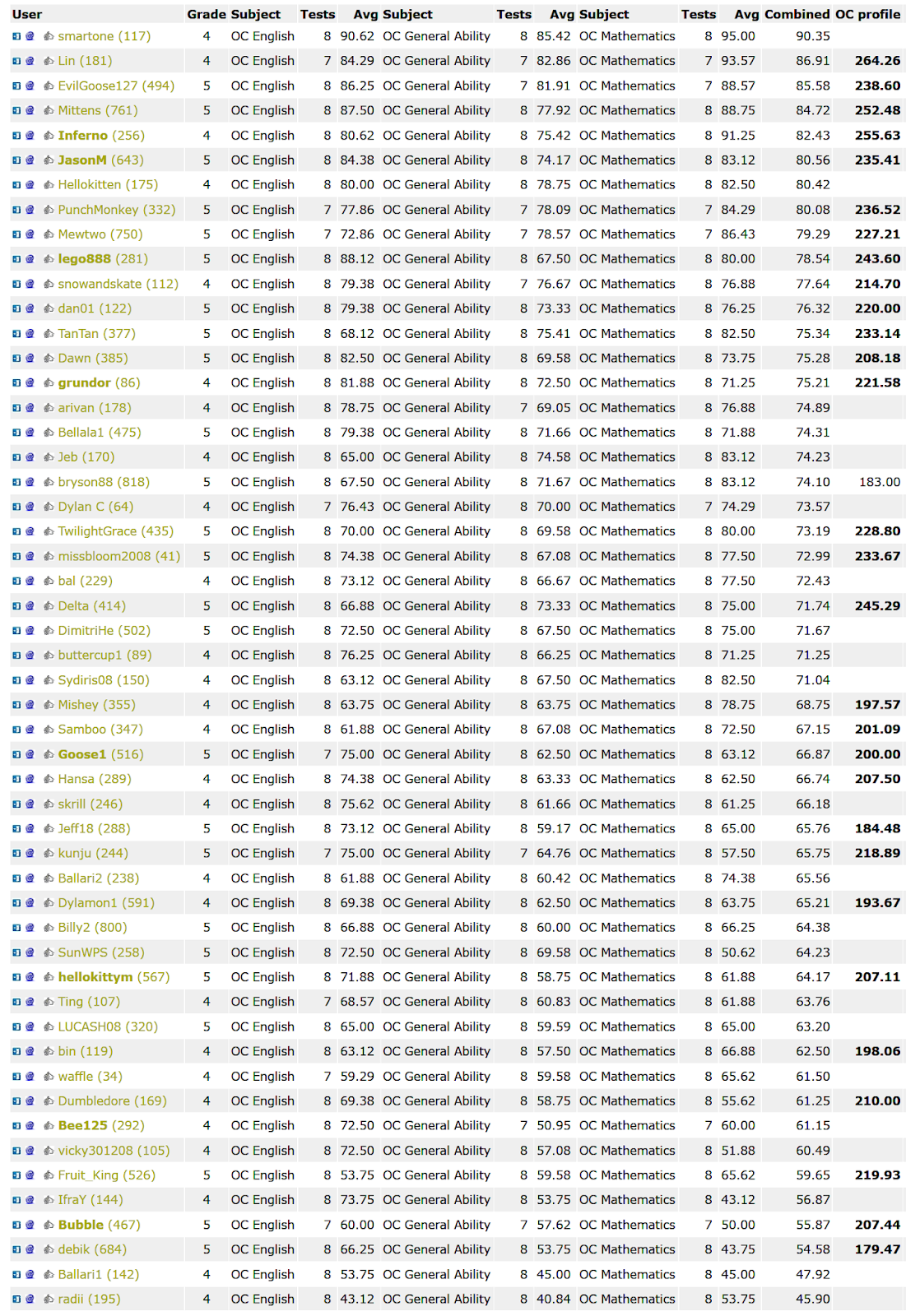Open the Jeff18 (288) user link

click(x=95, y=829)
